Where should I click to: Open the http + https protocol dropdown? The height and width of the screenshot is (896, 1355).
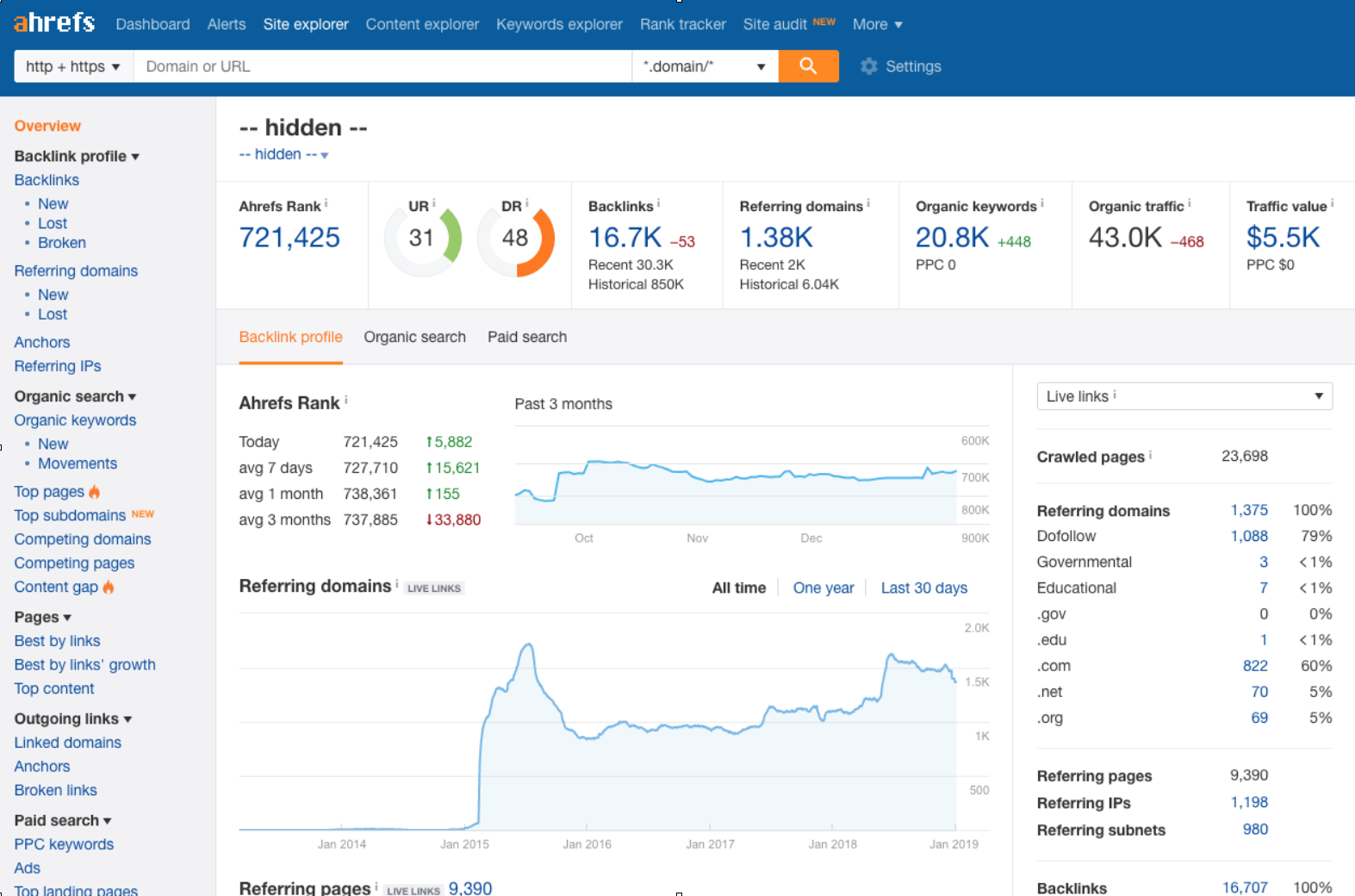coord(73,66)
